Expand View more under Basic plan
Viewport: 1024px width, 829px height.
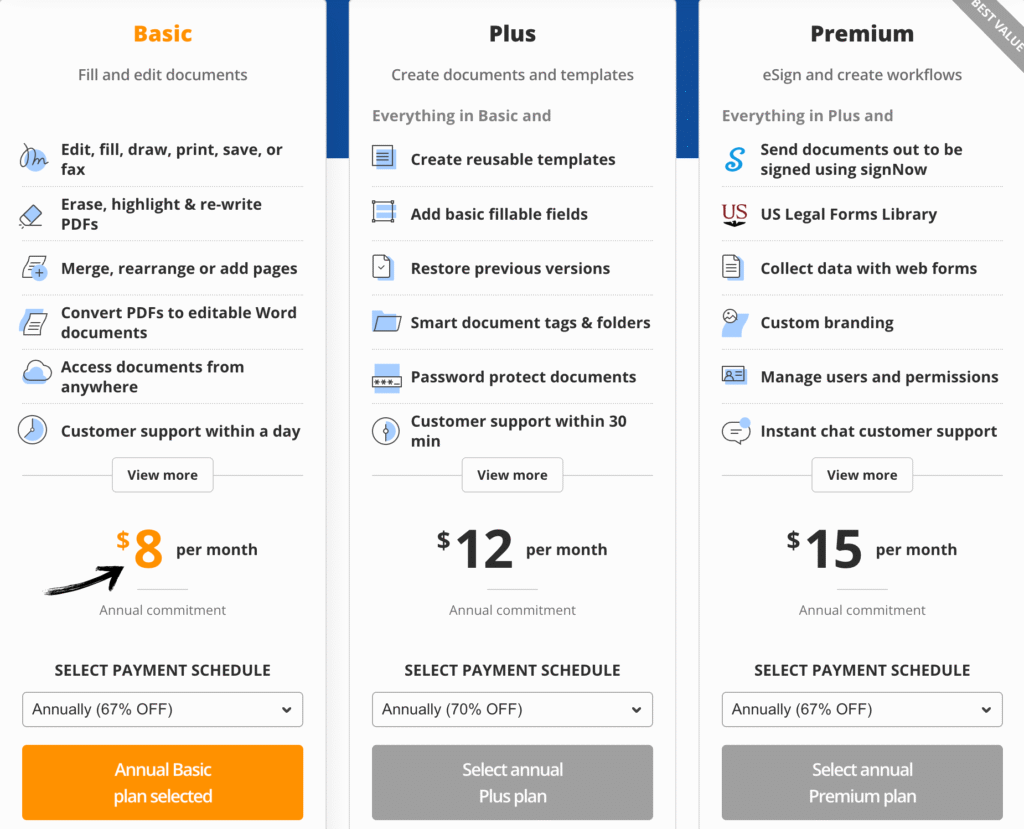pos(162,475)
